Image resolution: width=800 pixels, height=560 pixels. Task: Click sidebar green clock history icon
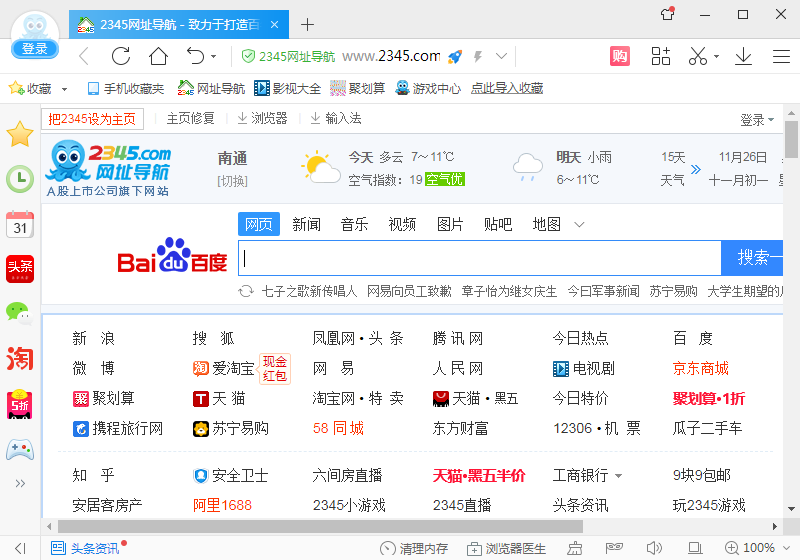point(20,179)
